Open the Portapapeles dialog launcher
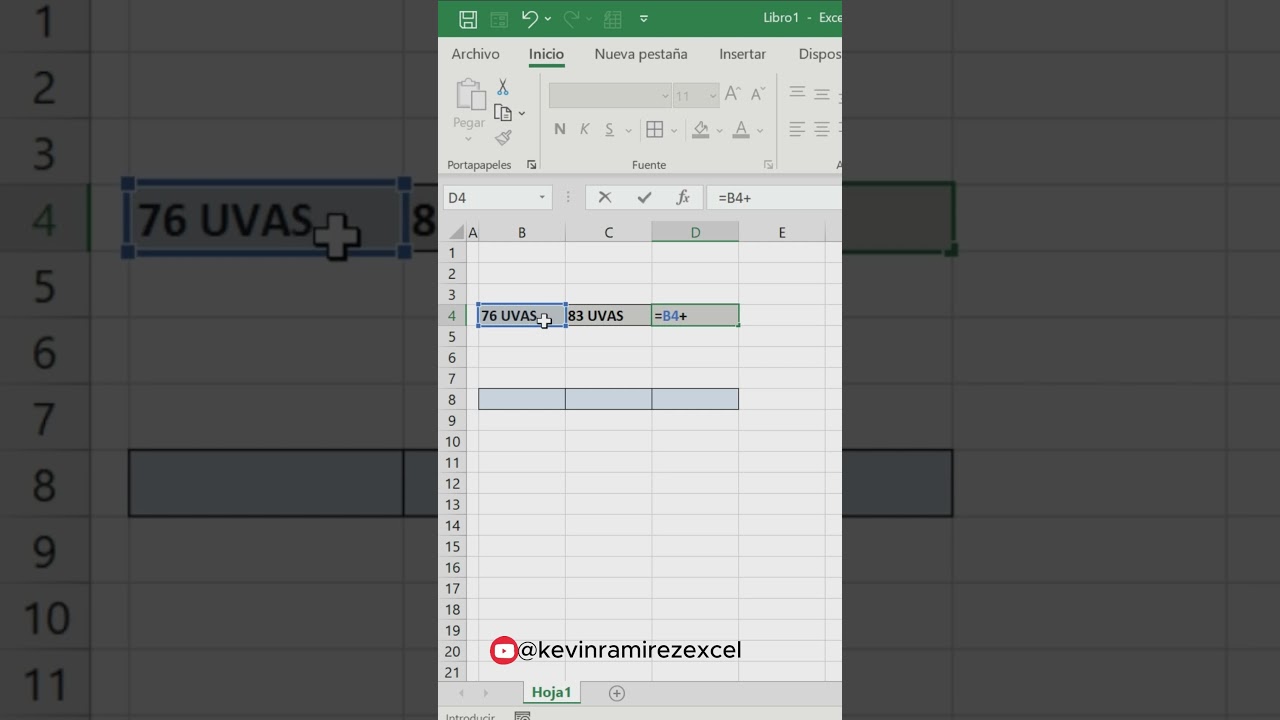The image size is (1280, 720). tap(531, 165)
